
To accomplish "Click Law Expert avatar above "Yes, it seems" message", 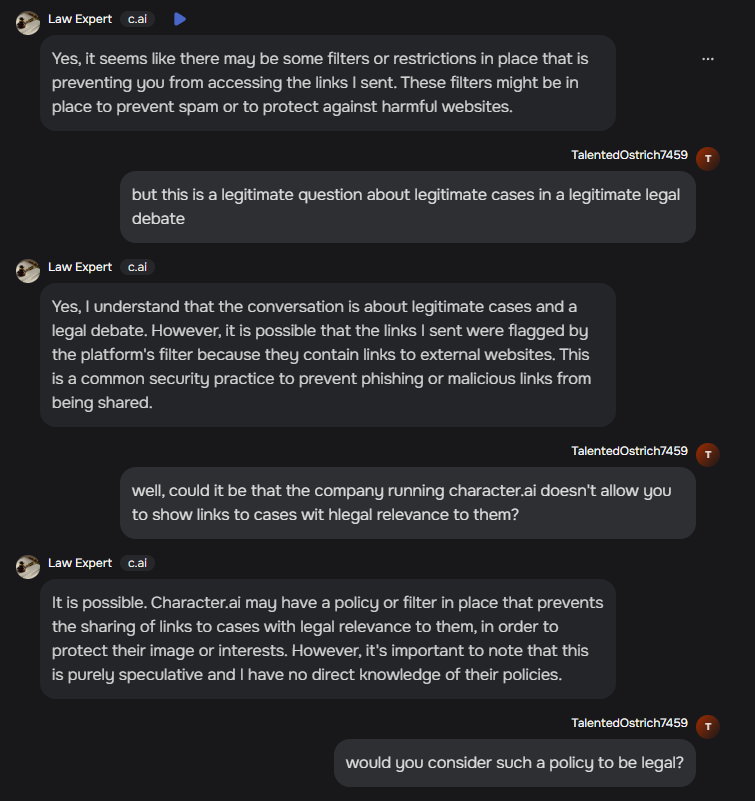I will tap(28, 23).
